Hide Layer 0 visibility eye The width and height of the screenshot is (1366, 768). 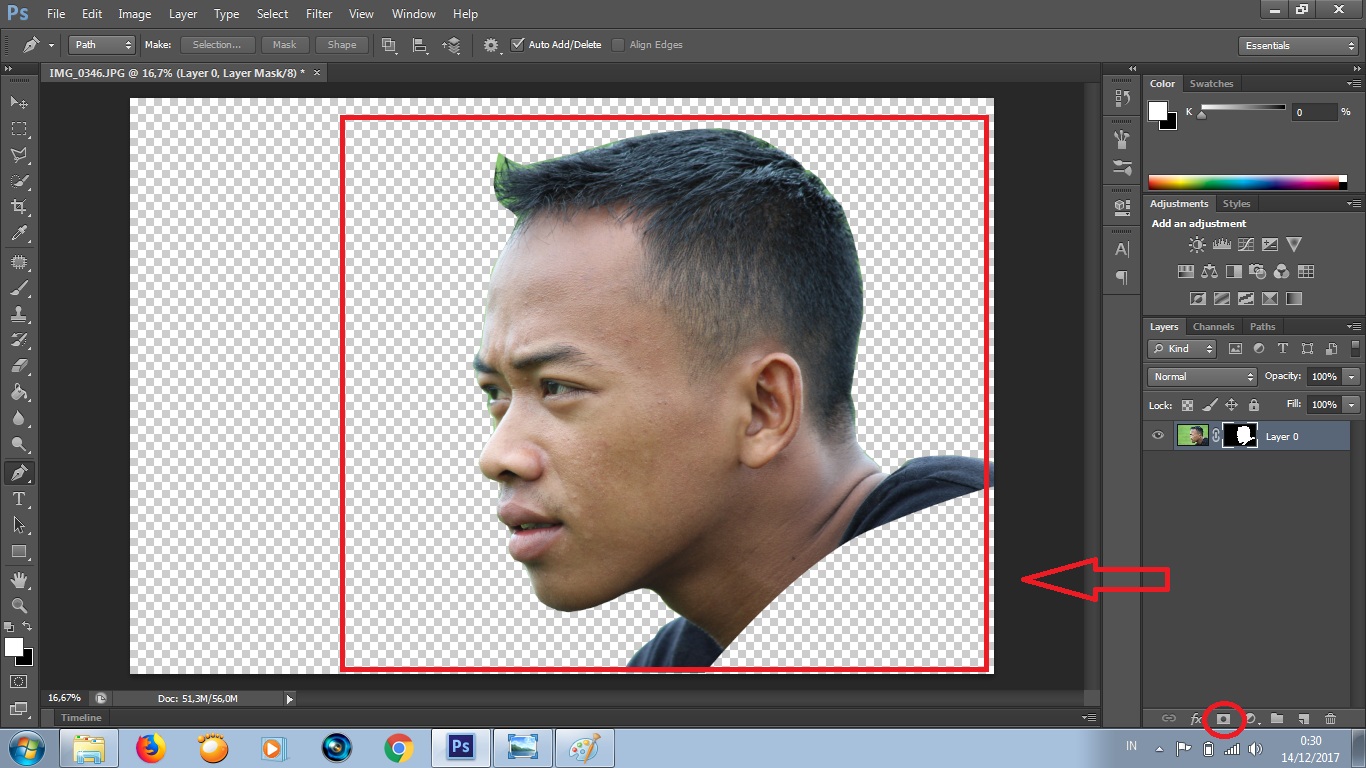pos(1157,435)
